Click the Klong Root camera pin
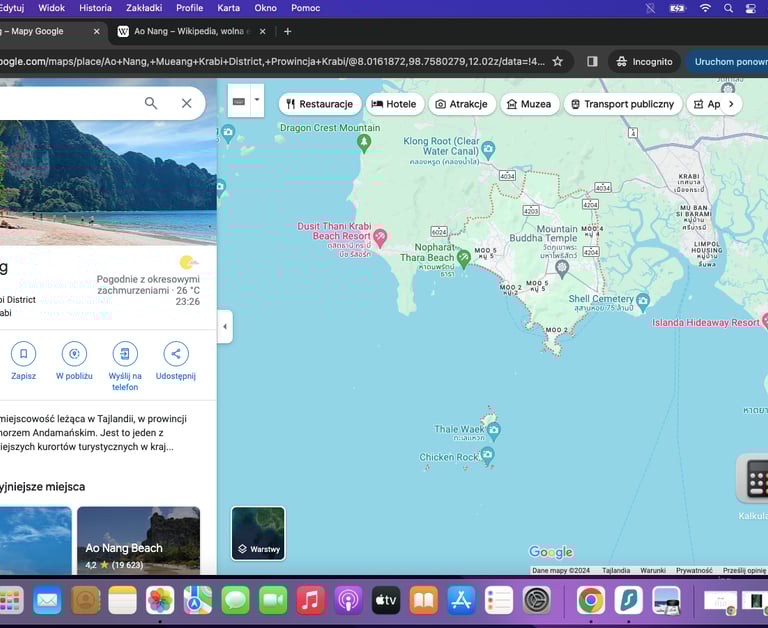This screenshot has width=768, height=628. 488,148
